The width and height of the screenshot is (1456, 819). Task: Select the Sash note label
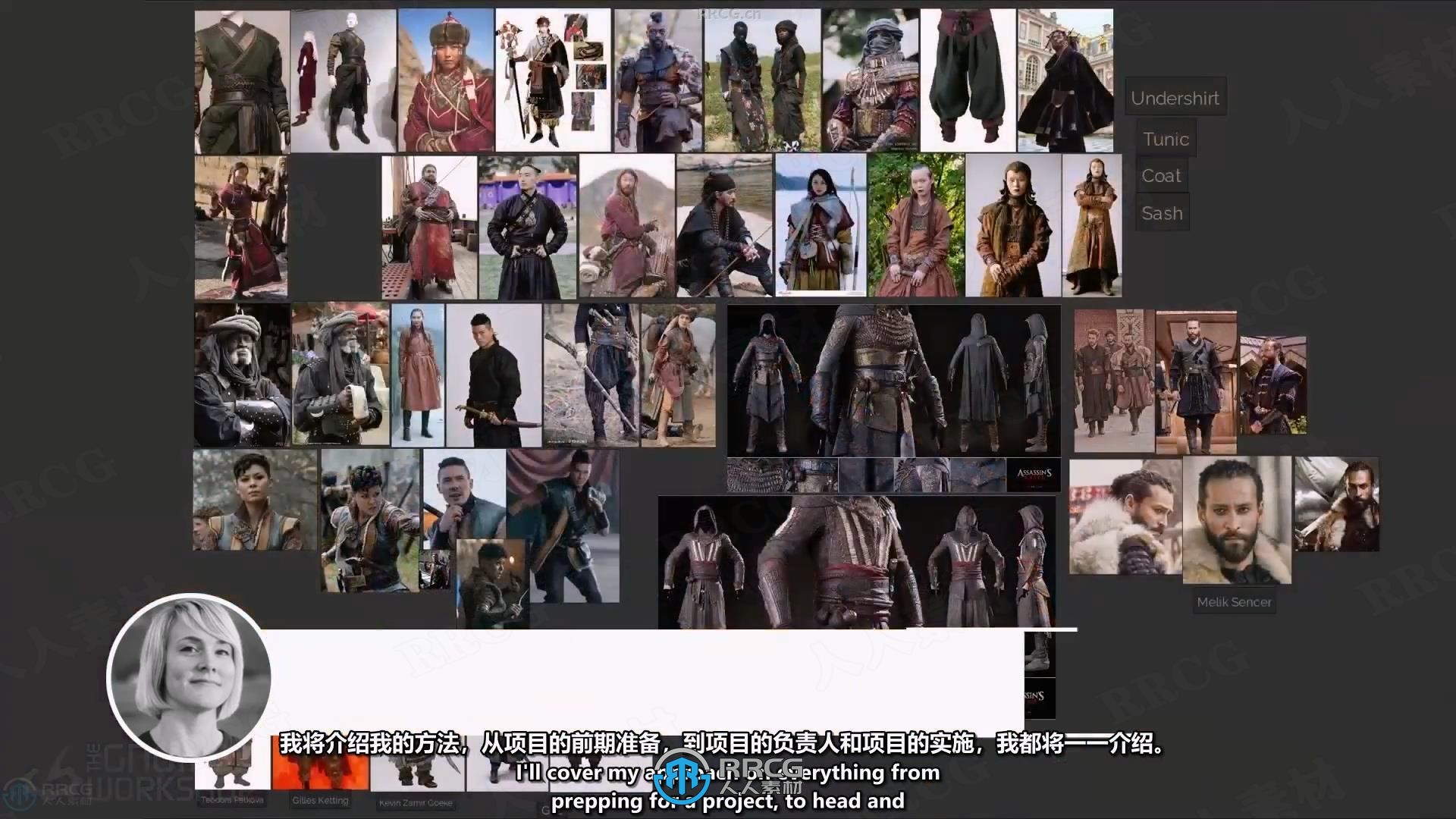point(1162,213)
